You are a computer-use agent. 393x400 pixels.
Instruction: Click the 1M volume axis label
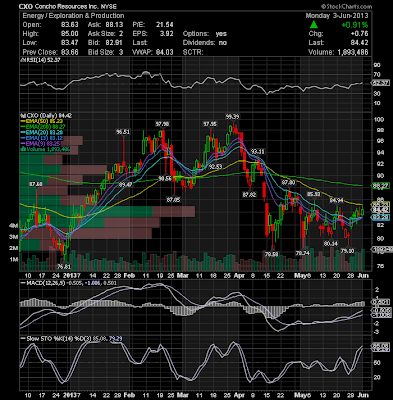[x=13, y=259]
